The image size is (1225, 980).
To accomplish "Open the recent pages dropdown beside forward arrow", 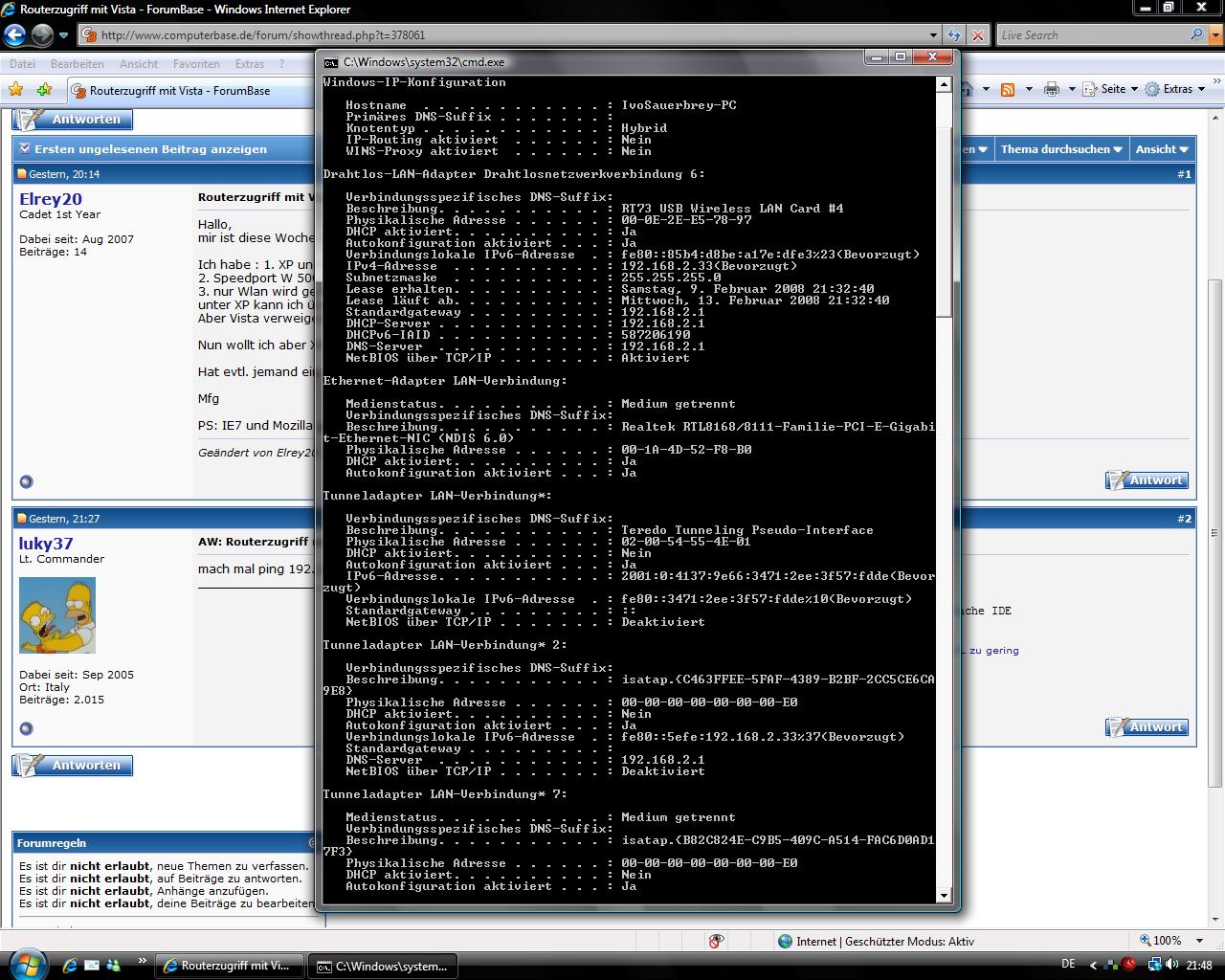I will pos(64,35).
